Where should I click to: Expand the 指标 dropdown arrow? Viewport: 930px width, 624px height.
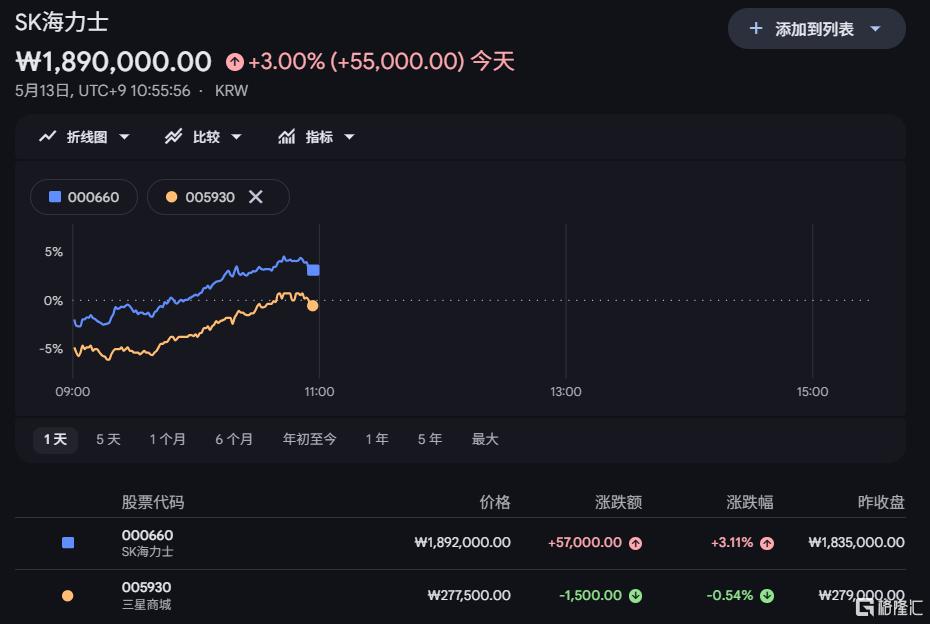(349, 137)
